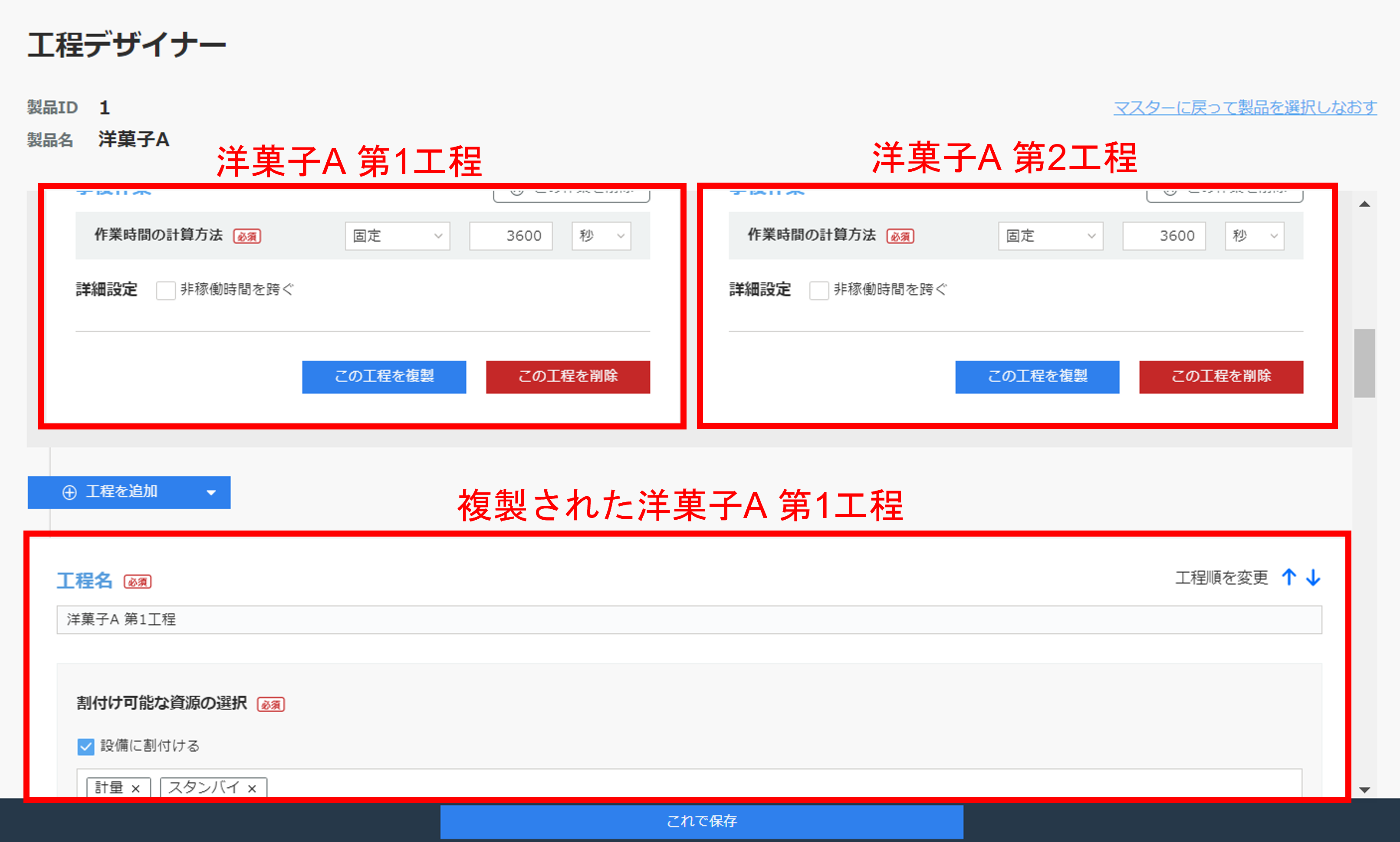Click 3600 time input in 第2工程 panel
This screenshot has height=842, width=1400.
tap(1164, 236)
